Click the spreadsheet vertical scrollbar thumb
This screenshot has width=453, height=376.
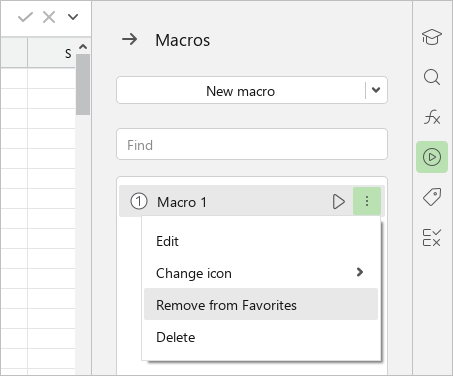83,84
